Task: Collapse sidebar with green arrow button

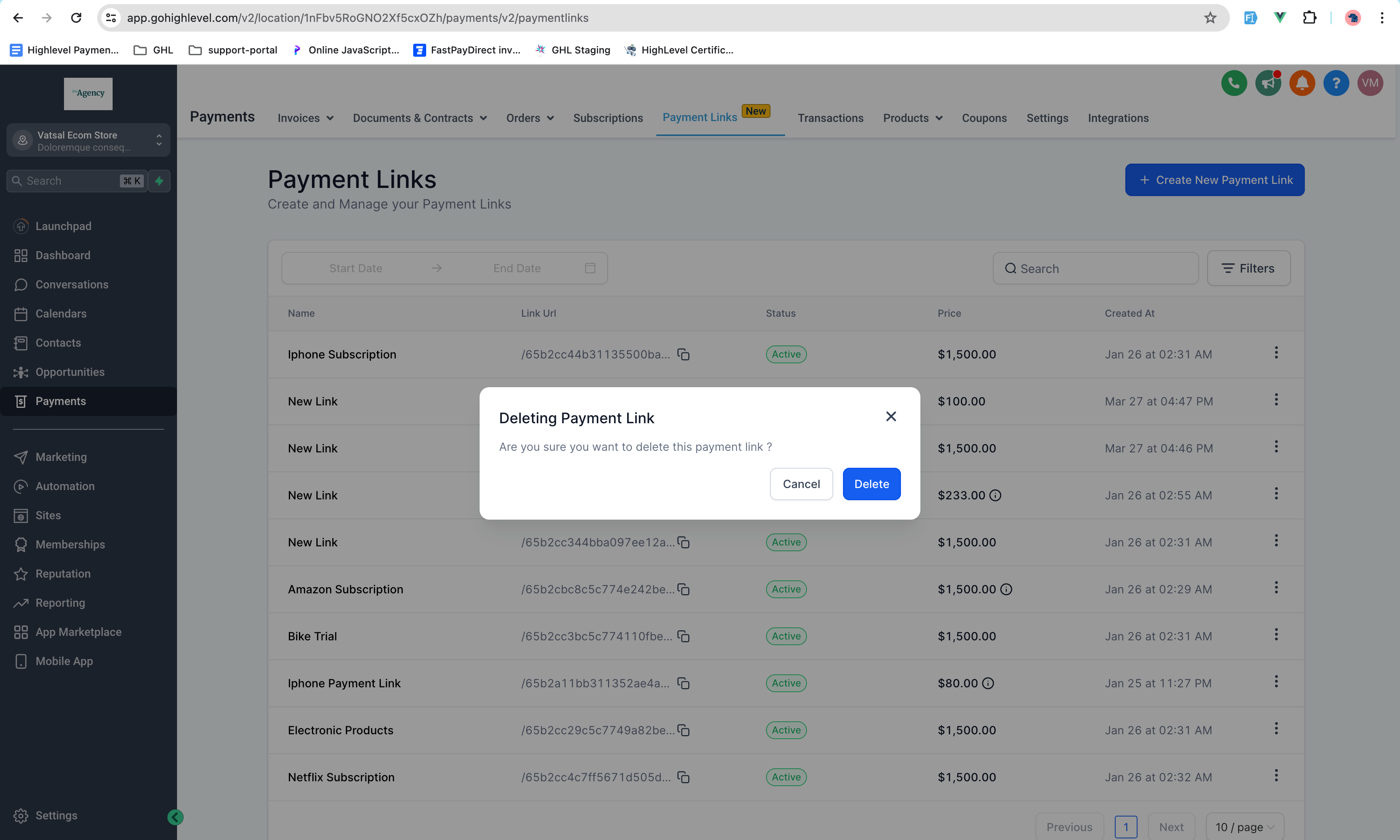Action: (175, 817)
